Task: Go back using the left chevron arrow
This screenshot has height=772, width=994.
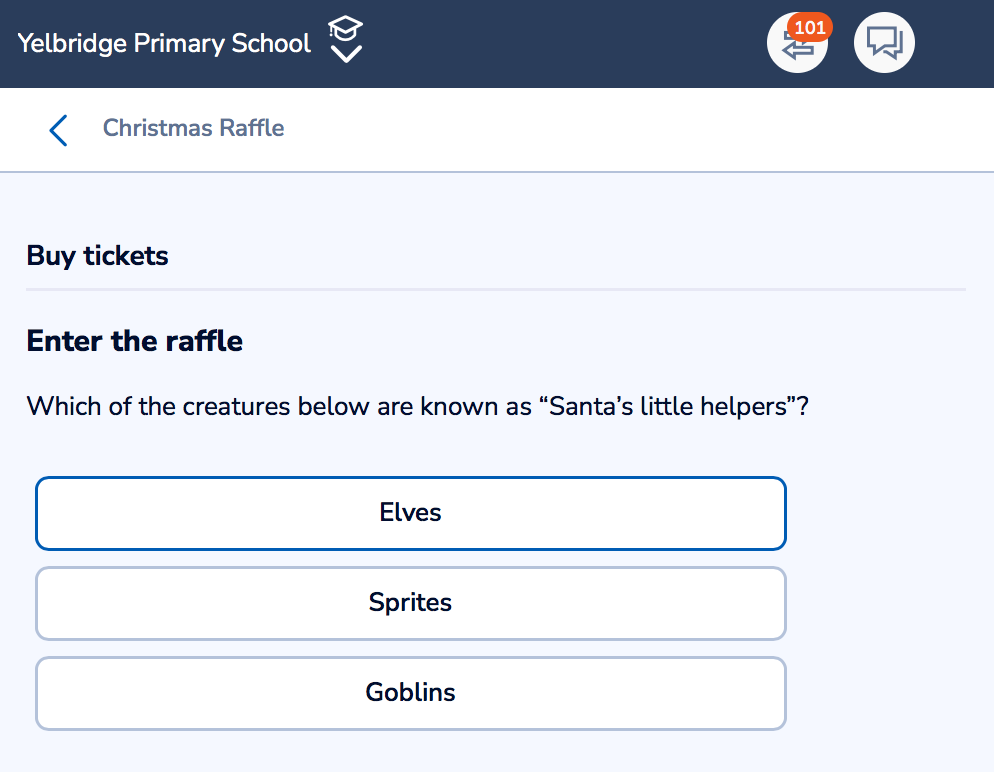Action: 58,131
